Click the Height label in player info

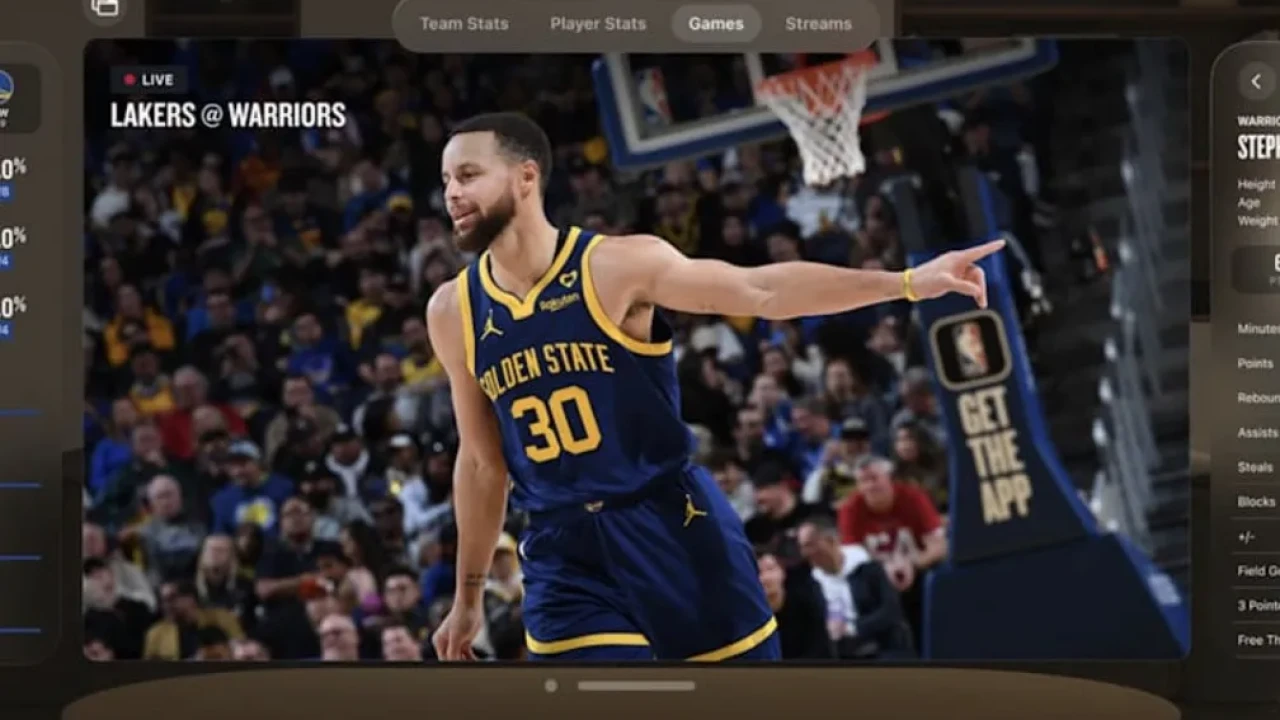pyautogui.click(x=1257, y=185)
